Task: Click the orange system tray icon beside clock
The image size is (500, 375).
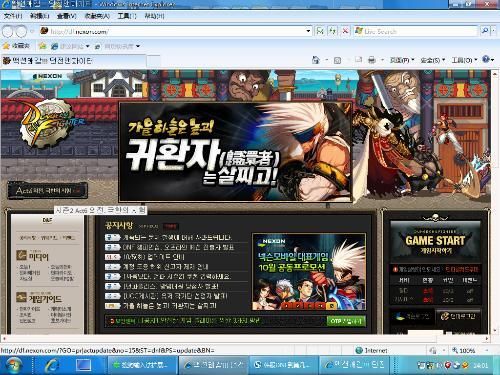Action: (465, 365)
